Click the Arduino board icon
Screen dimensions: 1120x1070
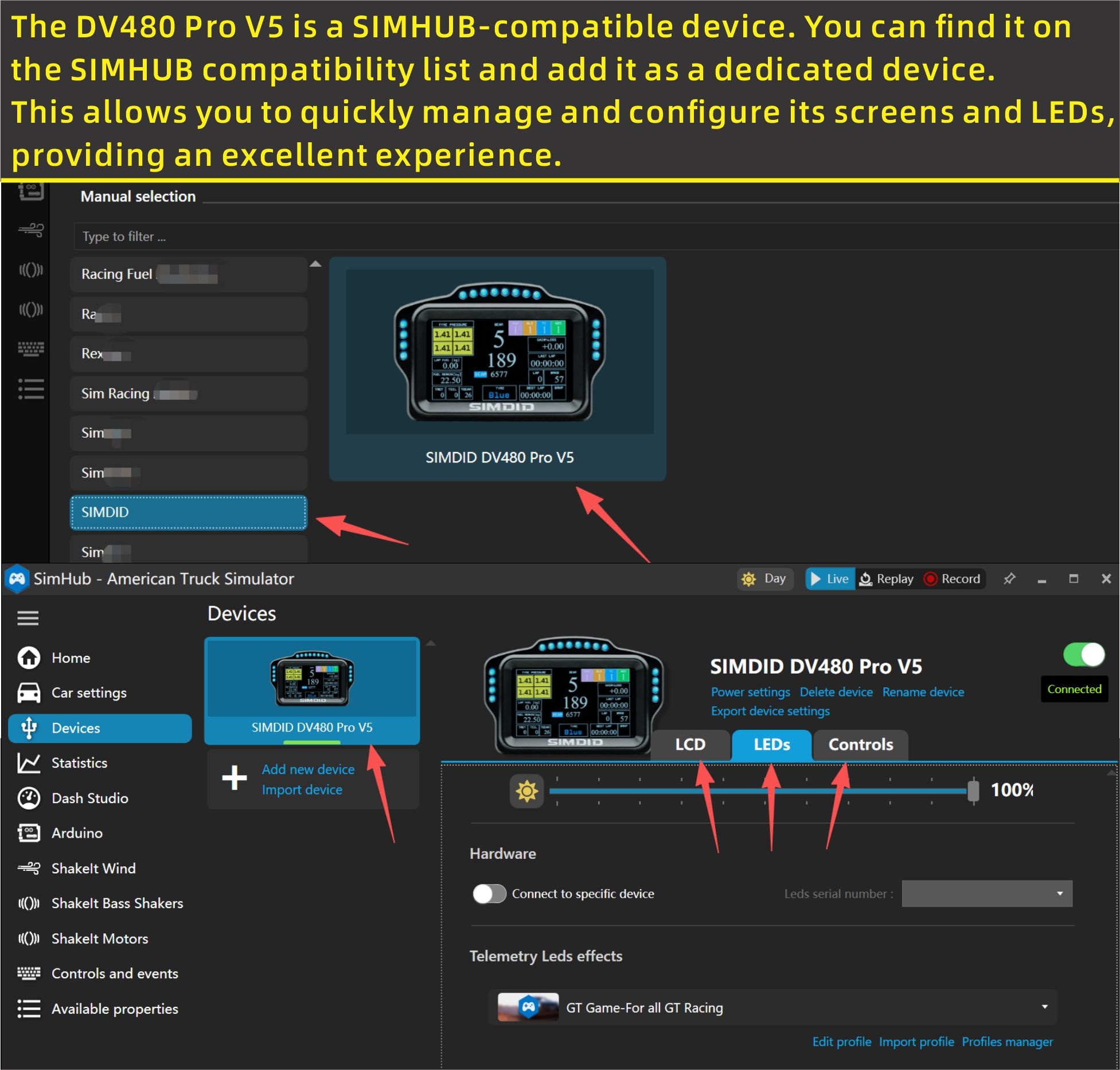tap(29, 833)
